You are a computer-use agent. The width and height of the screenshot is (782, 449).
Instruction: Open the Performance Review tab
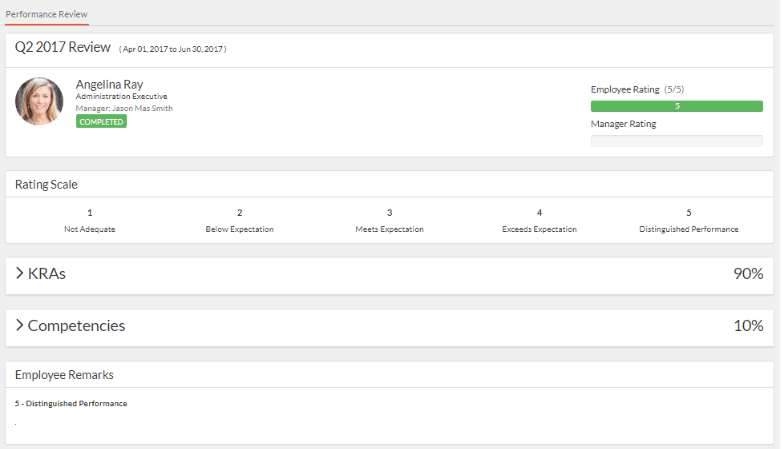(46, 14)
